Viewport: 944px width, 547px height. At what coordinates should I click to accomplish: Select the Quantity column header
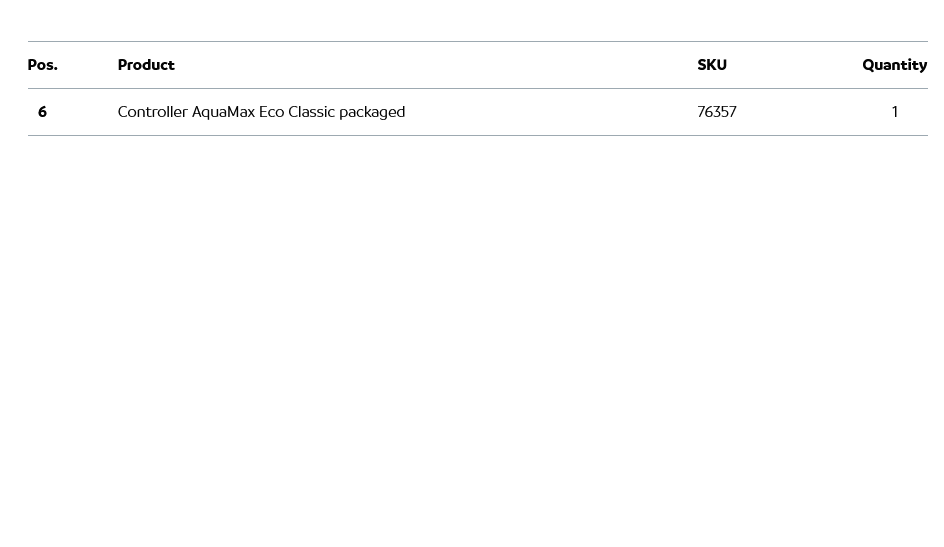(x=894, y=65)
